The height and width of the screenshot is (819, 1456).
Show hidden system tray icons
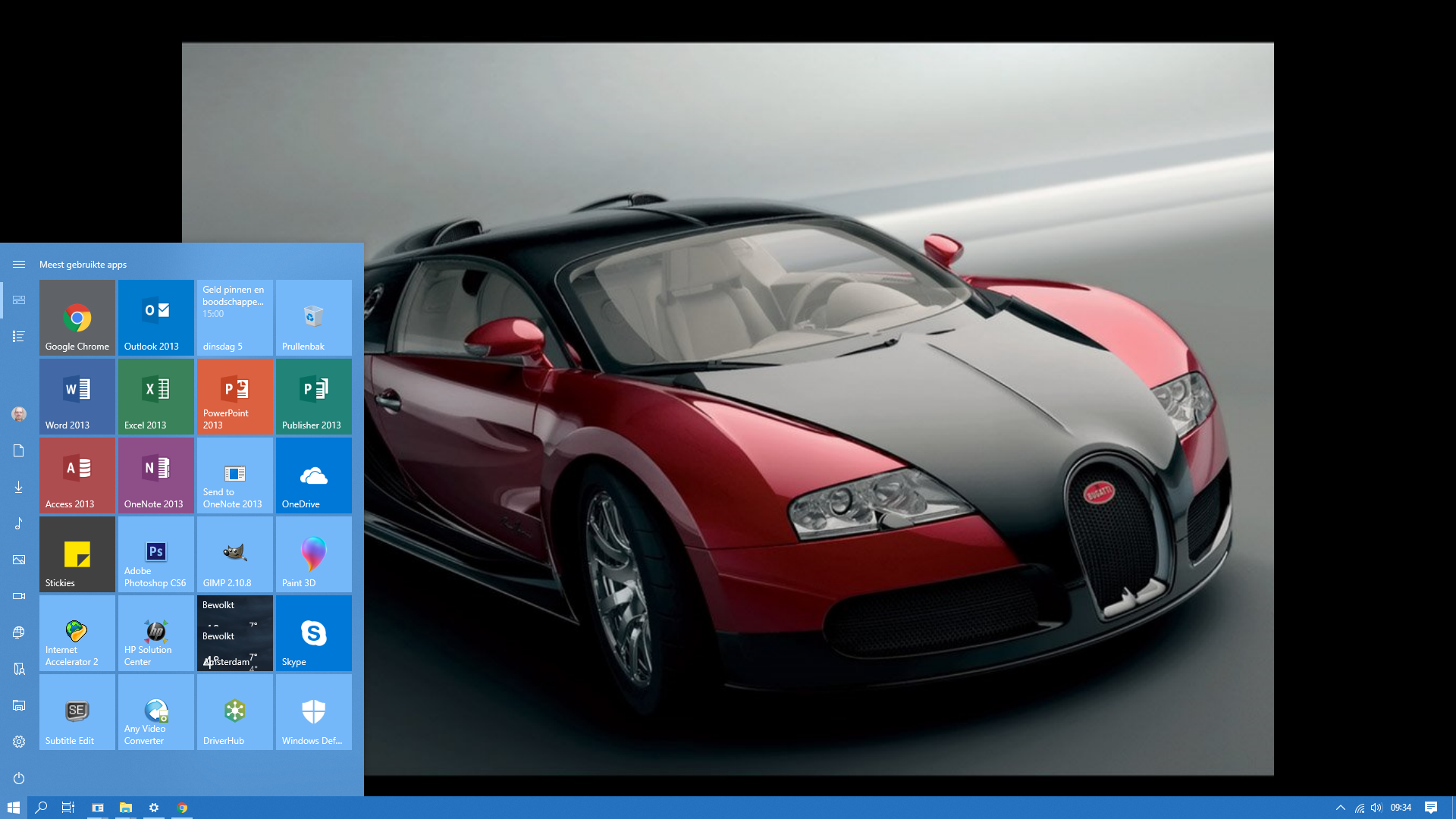click(x=1340, y=808)
